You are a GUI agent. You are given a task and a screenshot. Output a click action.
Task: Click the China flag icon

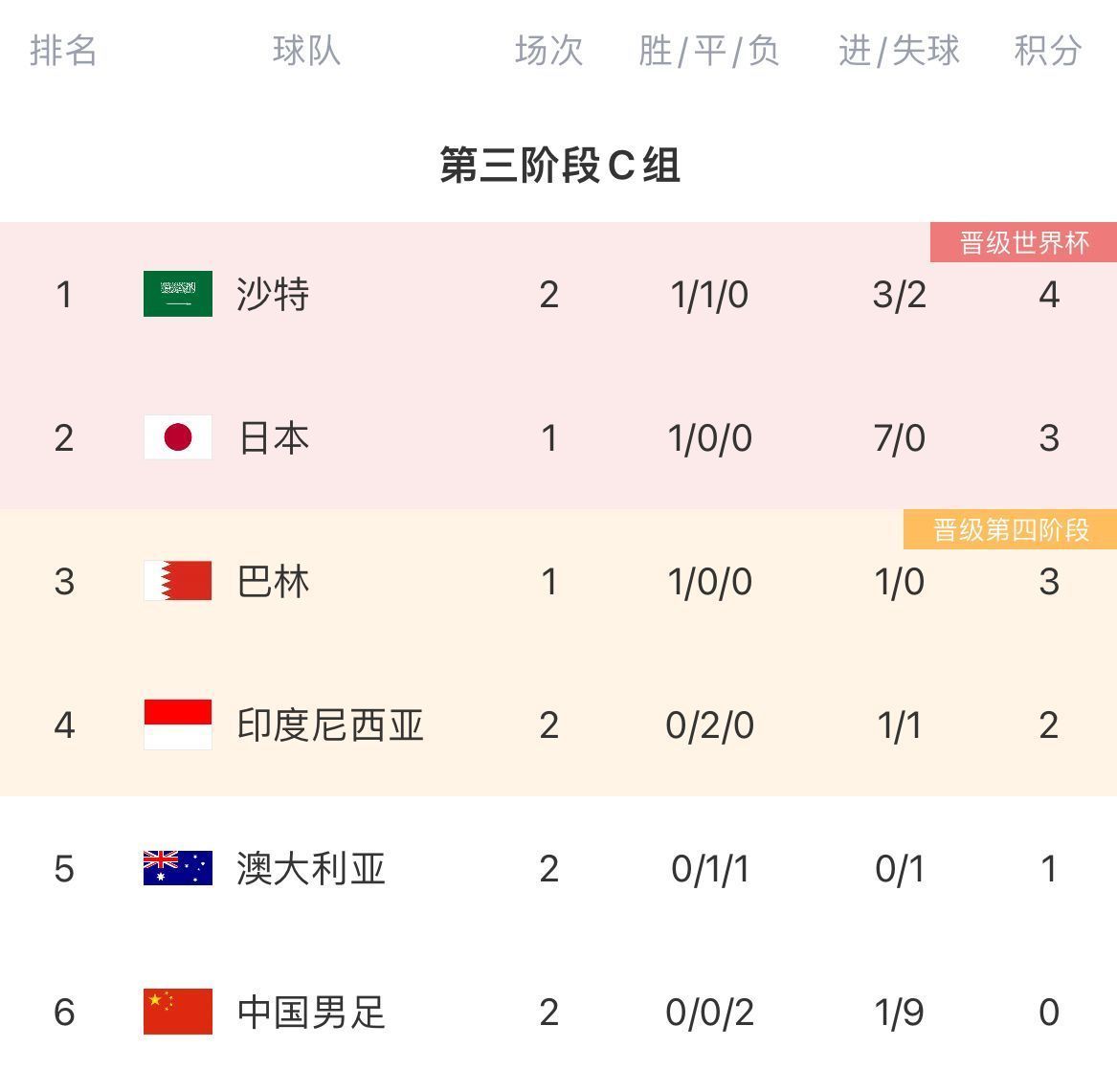178,1012
